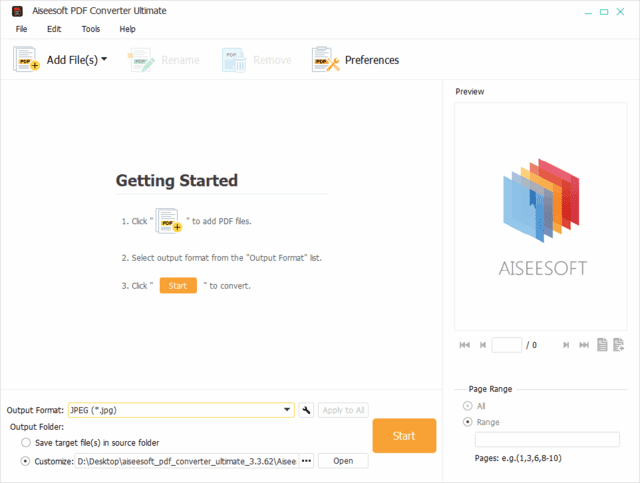Image resolution: width=640 pixels, height=483 pixels.
Task: Click the Open output folder button
Action: tap(343, 461)
